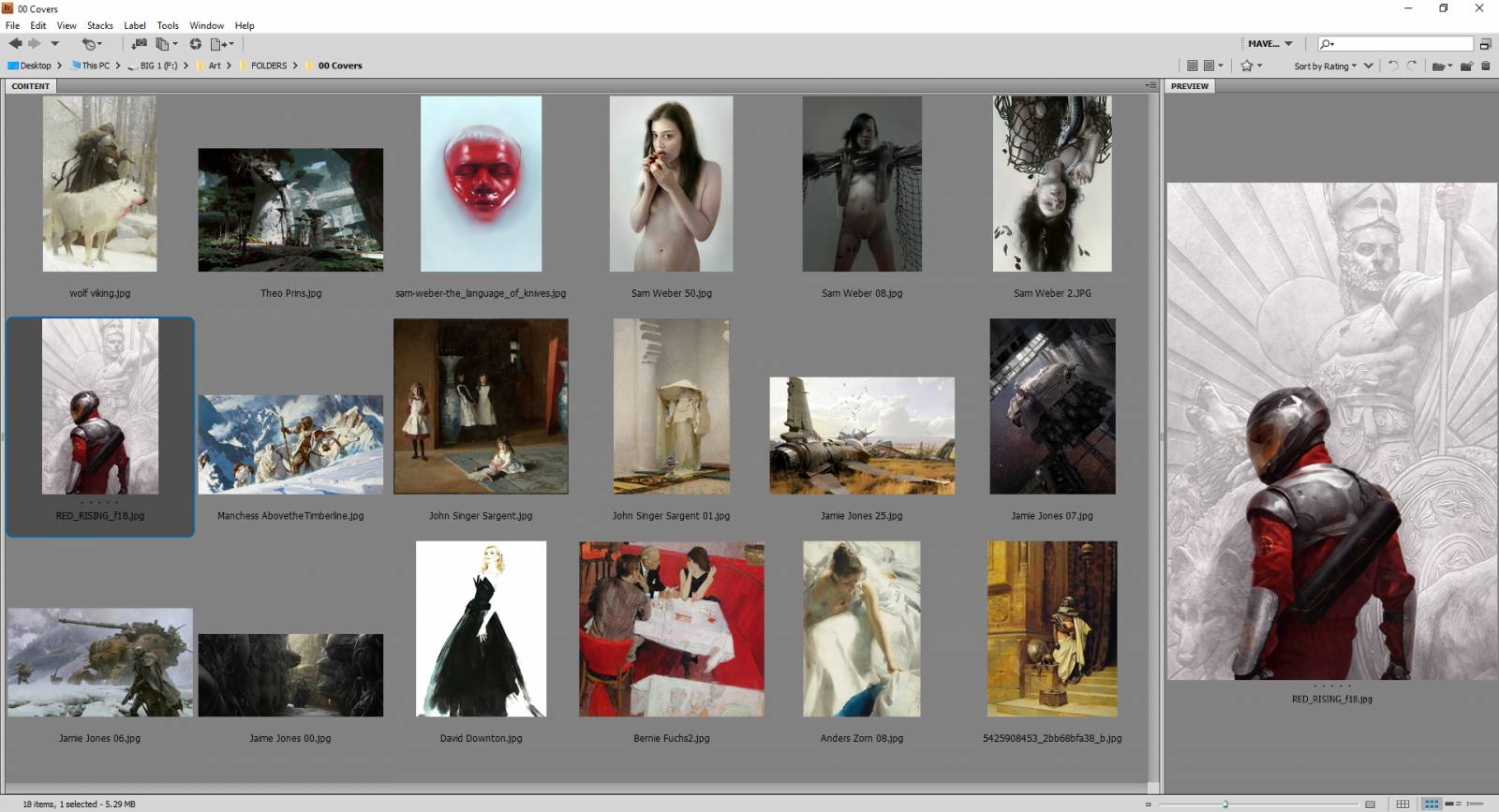This screenshot has height=812, width=1499.
Task: Open the Content panel flyout menu
Action: [1150, 86]
